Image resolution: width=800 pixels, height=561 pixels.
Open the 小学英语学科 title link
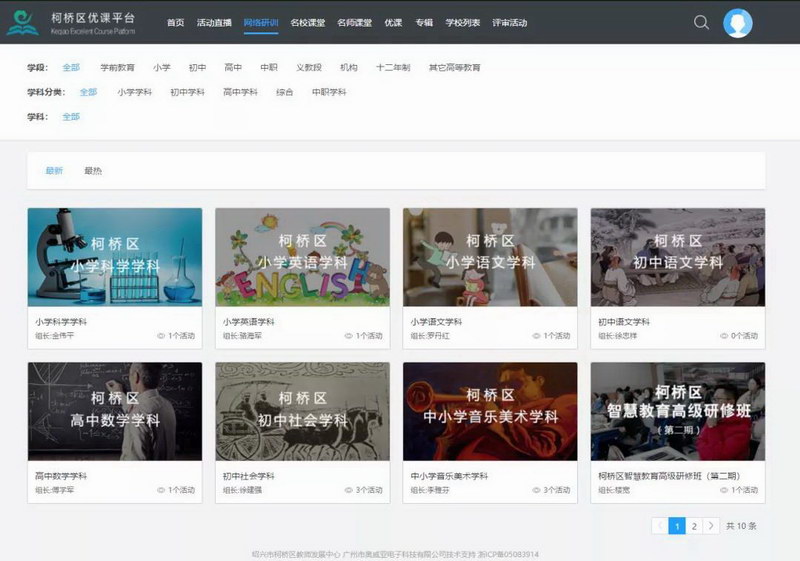coord(249,322)
